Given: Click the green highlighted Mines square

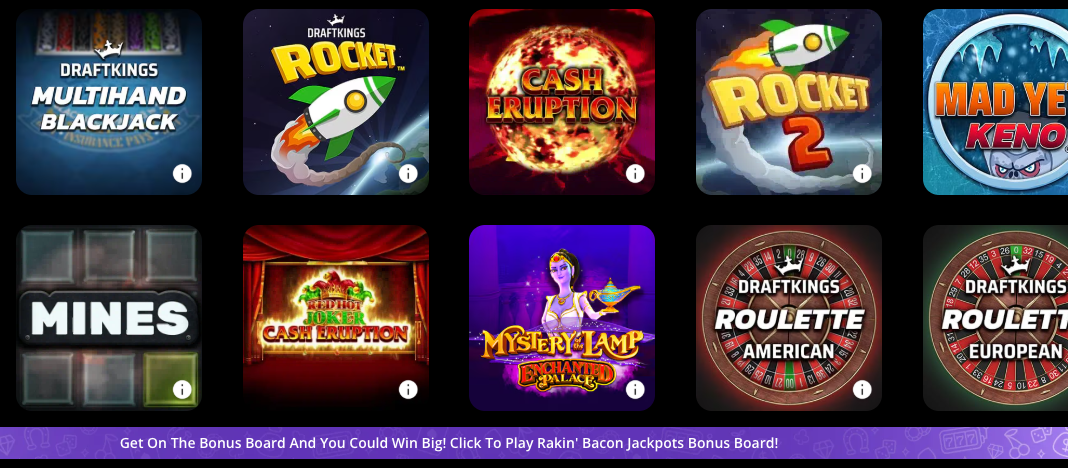Looking at the screenshot, I should 170,379.
